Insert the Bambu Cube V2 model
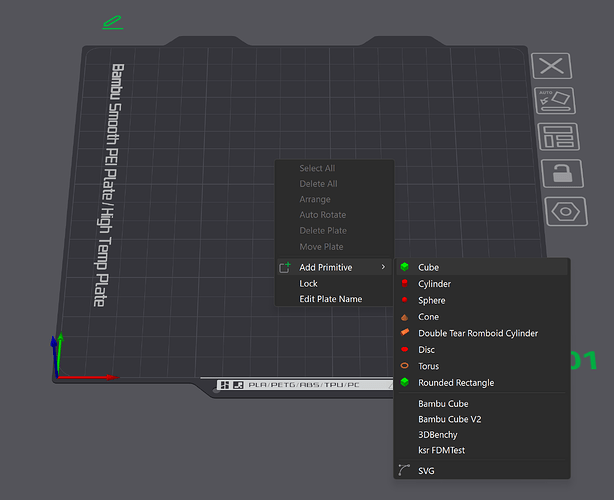This screenshot has height=500, width=614. tap(482, 419)
